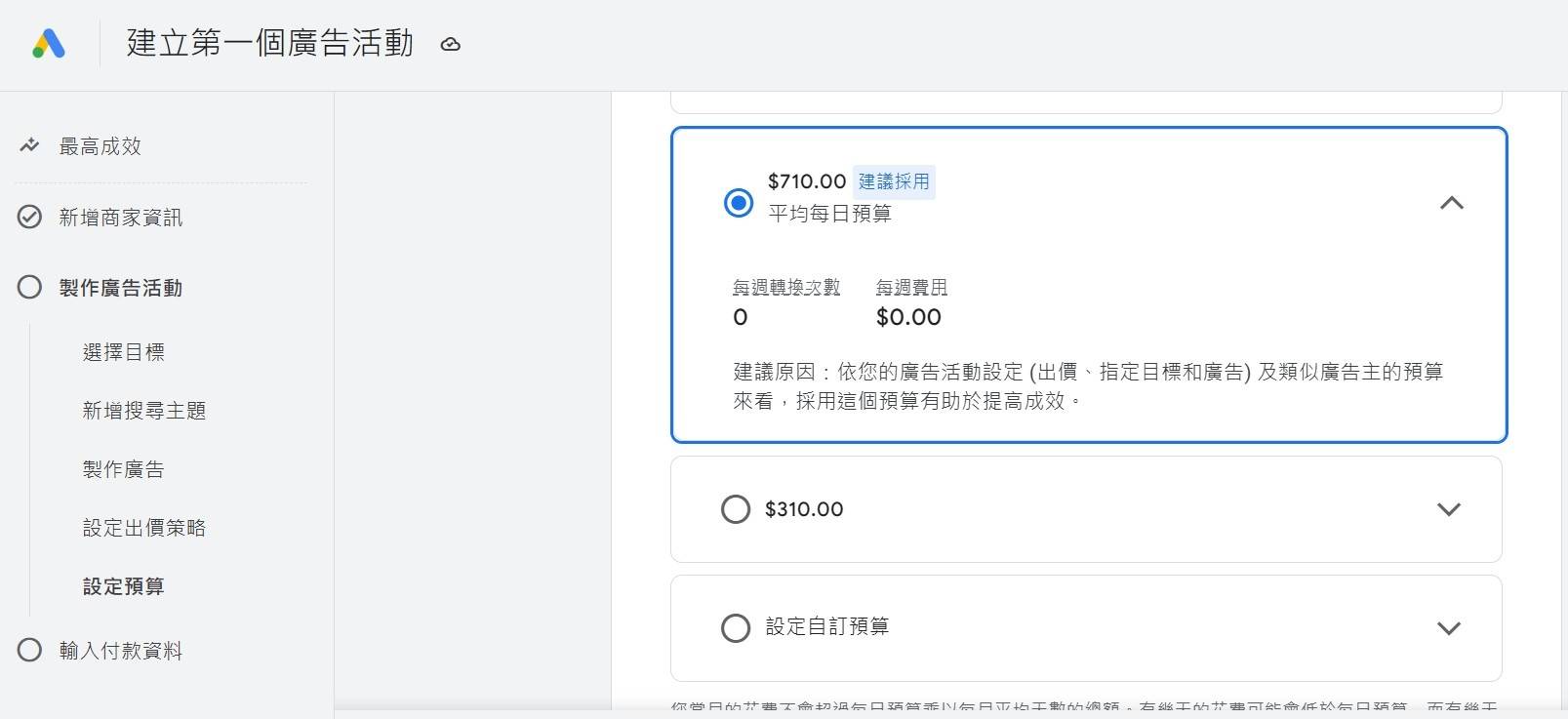Click the 輸入付款資料 step label
The width and height of the screenshot is (1568, 719).
[x=121, y=651]
